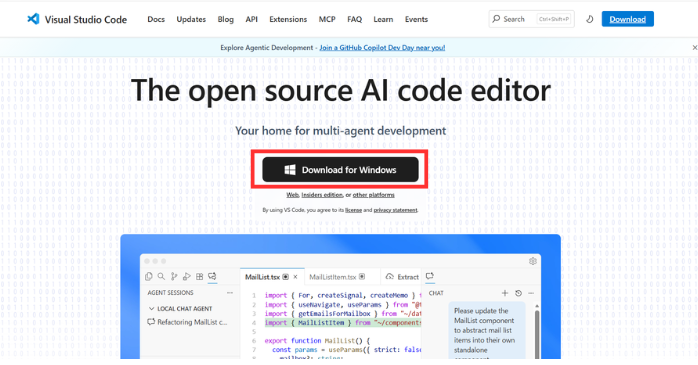This screenshot has width=698, height=365.
Task: Open the other platforms link
Action: pyautogui.click(x=373, y=195)
